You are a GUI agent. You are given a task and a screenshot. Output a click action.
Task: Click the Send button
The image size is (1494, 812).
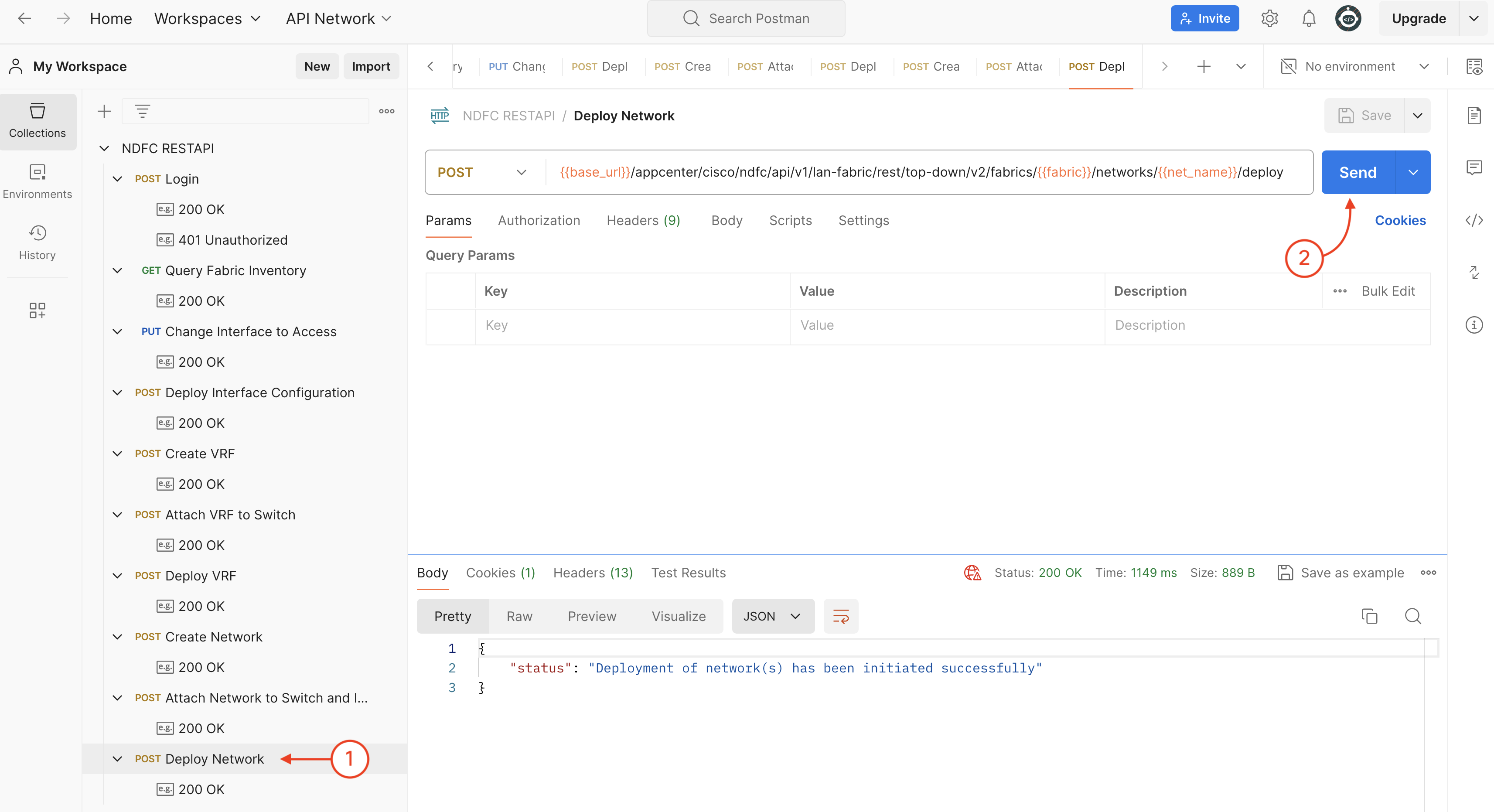1357,172
